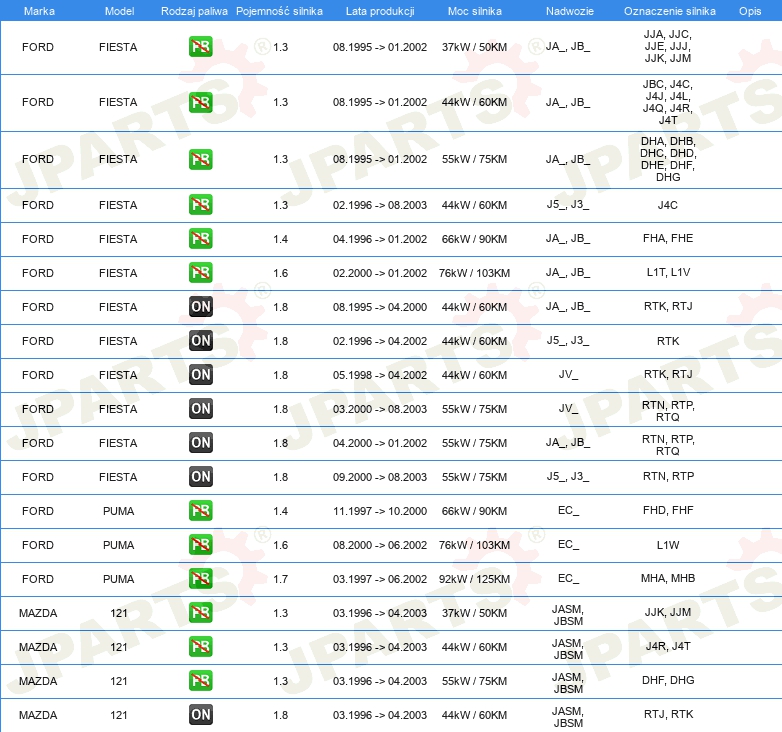Image resolution: width=782 pixels, height=732 pixels.
Task: Click the ON diesel icon for Fiesta JV_ 44kW
Action: coord(200,374)
